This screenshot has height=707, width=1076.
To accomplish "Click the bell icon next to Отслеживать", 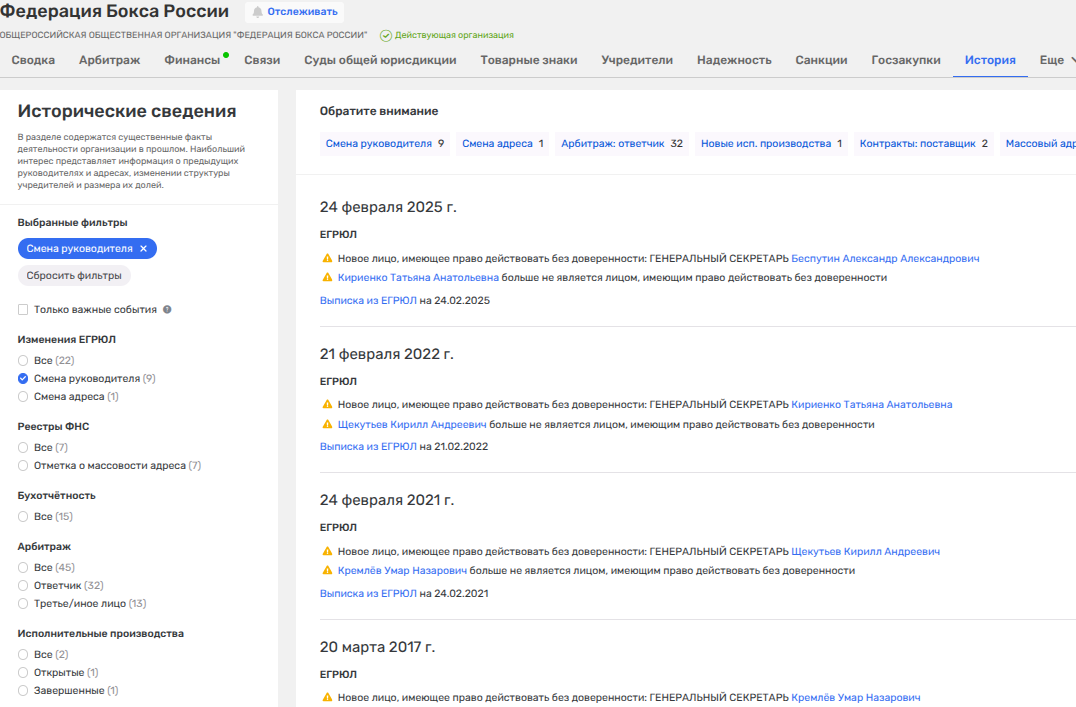I will tap(257, 12).
